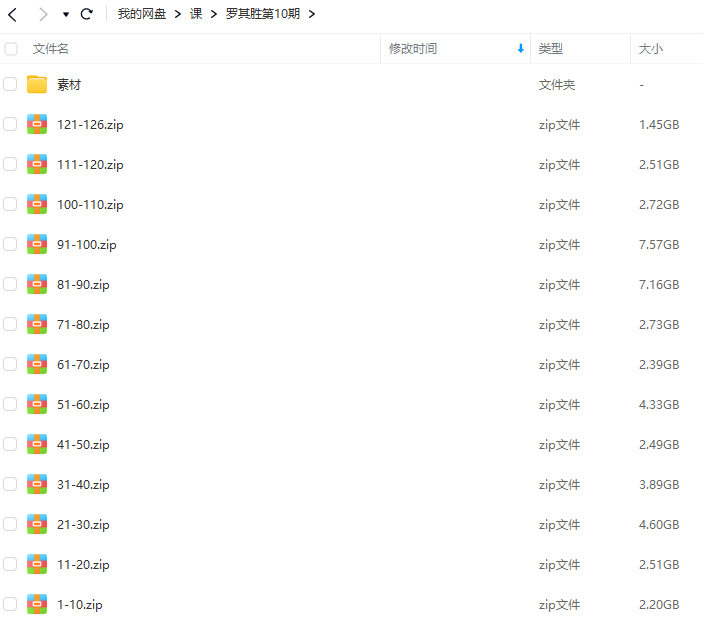The height and width of the screenshot is (625, 703).
Task: Open the navigation history dropdown arrow
Action: [x=66, y=15]
